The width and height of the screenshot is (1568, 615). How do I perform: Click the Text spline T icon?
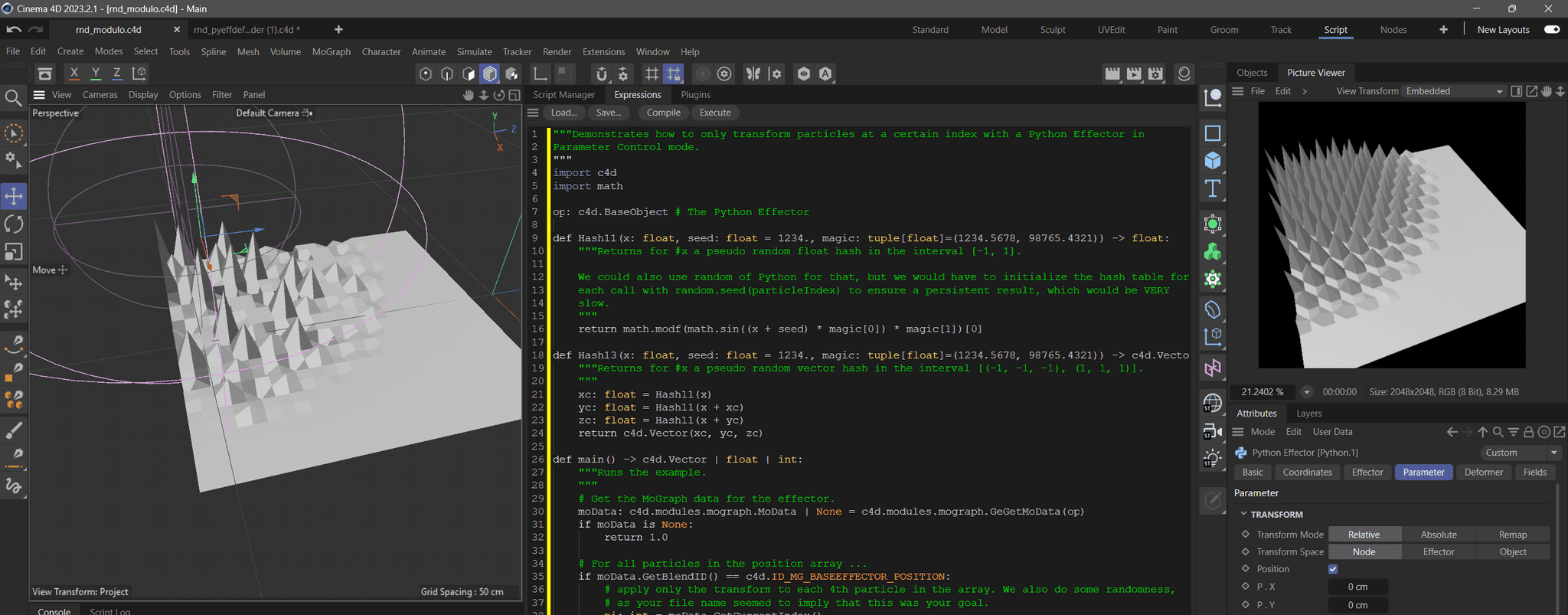[1213, 188]
